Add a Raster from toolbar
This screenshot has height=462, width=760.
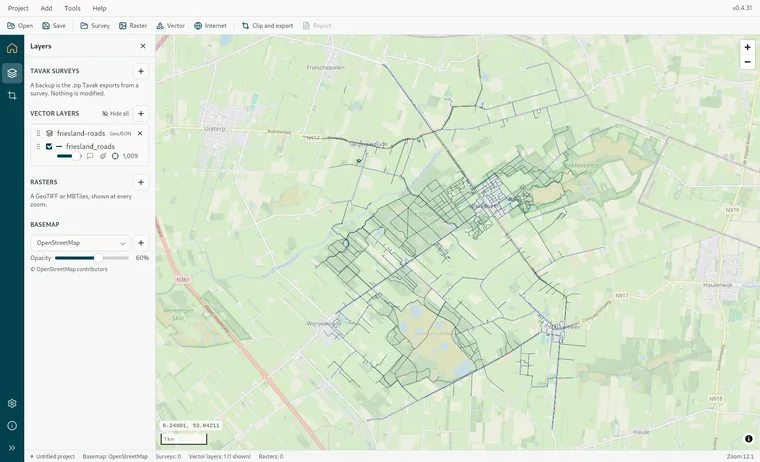(133, 26)
